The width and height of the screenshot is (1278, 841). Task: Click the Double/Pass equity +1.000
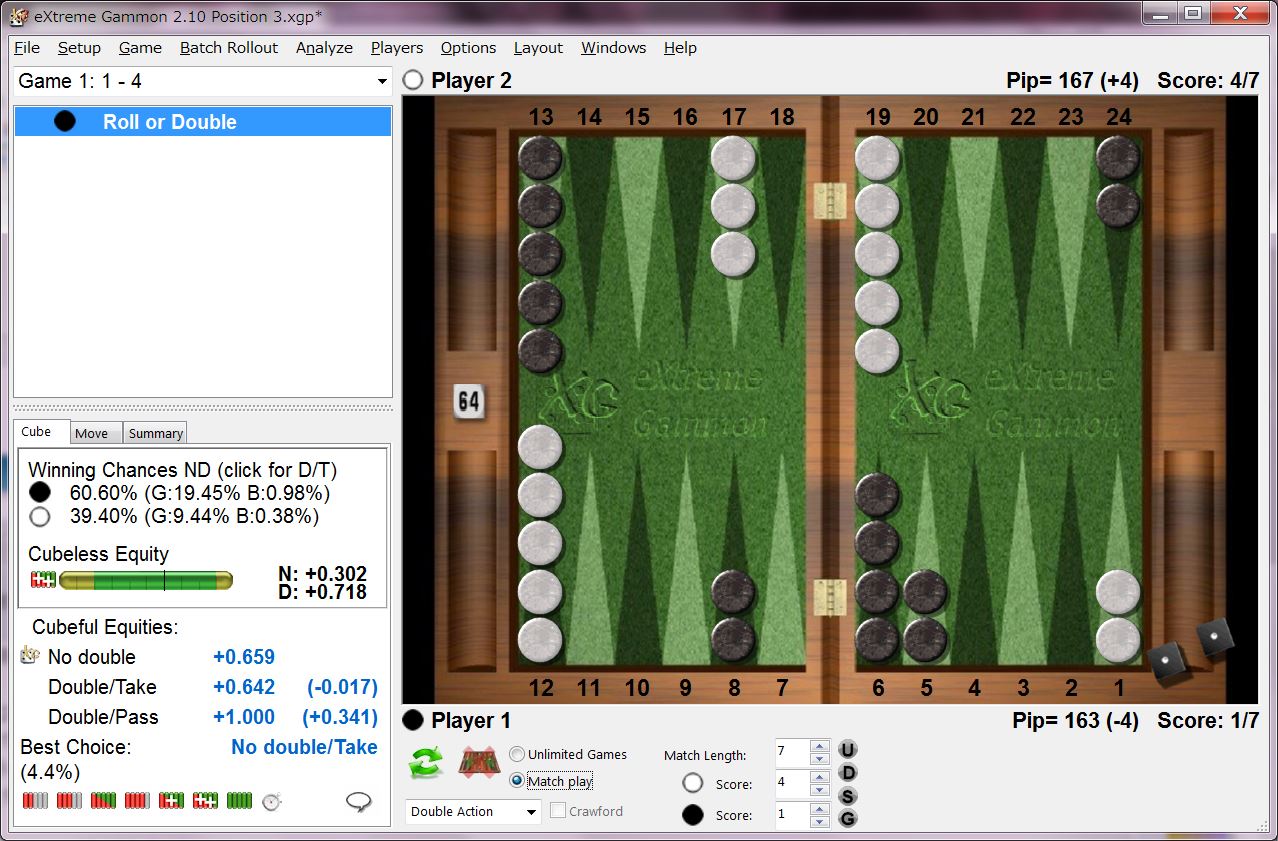pos(244,717)
